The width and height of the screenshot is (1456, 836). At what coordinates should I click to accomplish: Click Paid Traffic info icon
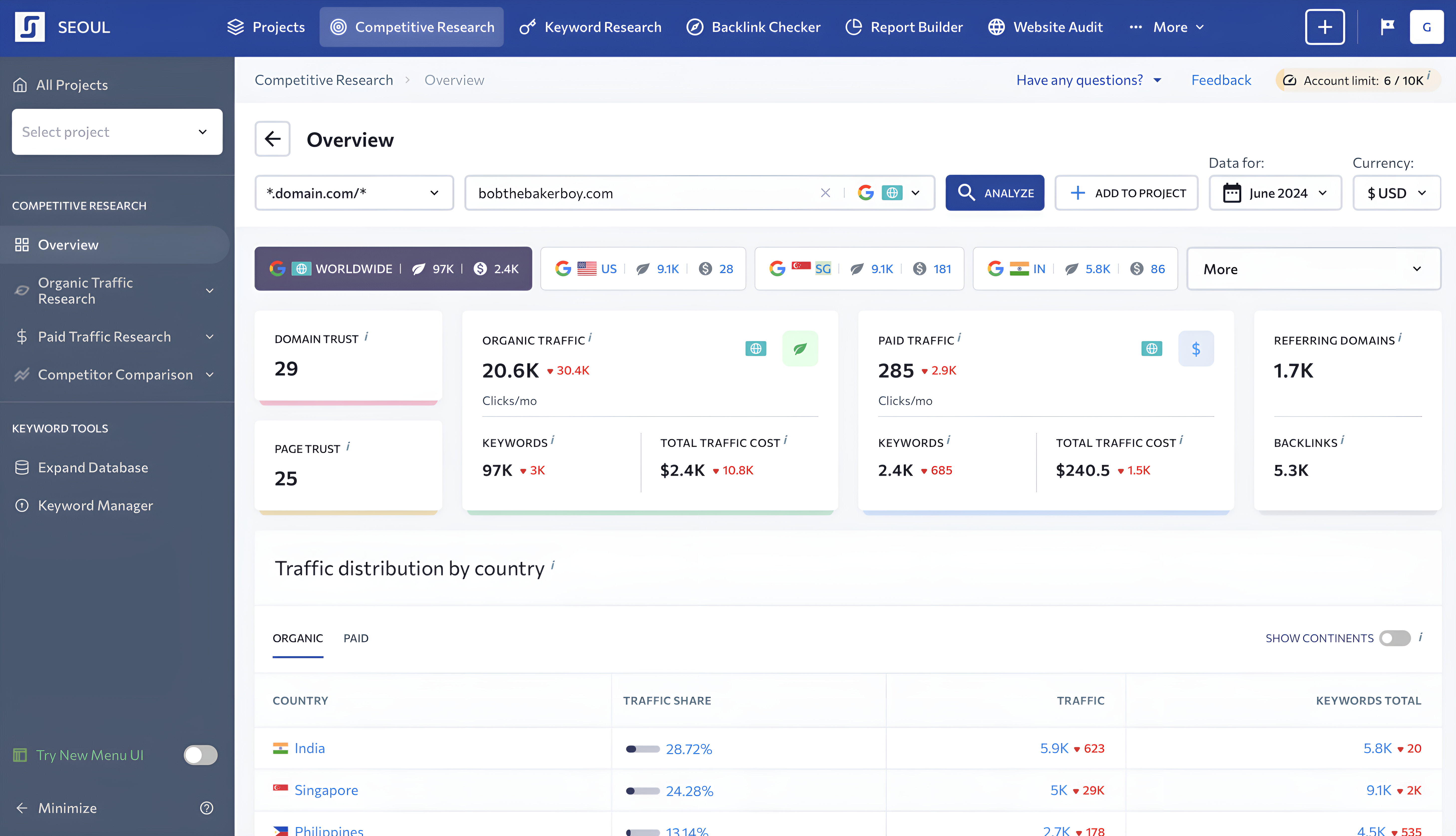point(959,338)
